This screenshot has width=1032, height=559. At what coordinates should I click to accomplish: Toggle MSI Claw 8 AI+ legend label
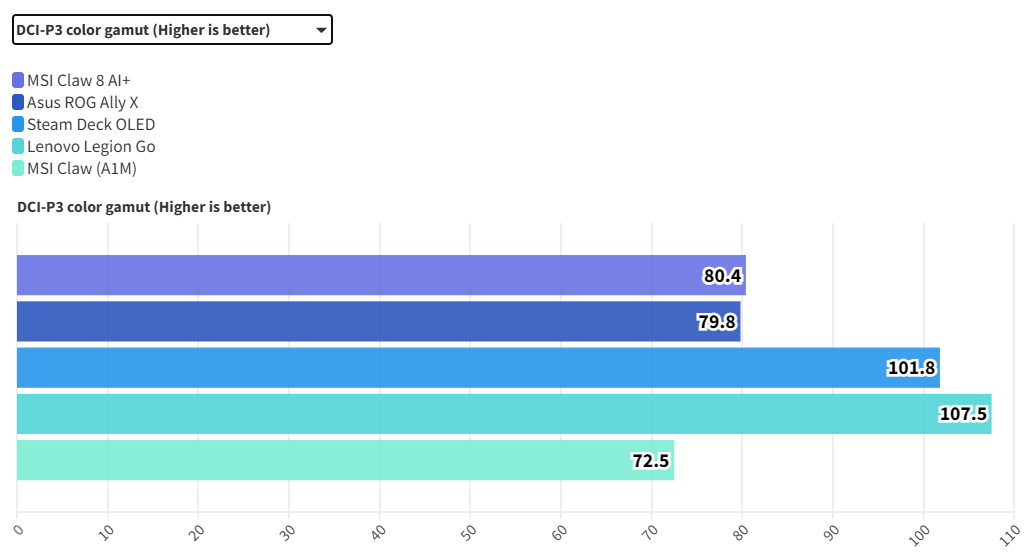92,80
